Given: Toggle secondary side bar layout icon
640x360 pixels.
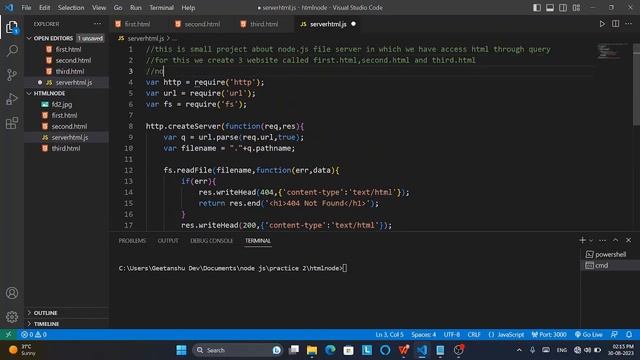Looking at the screenshot, I should pyautogui.click(x=563, y=8).
